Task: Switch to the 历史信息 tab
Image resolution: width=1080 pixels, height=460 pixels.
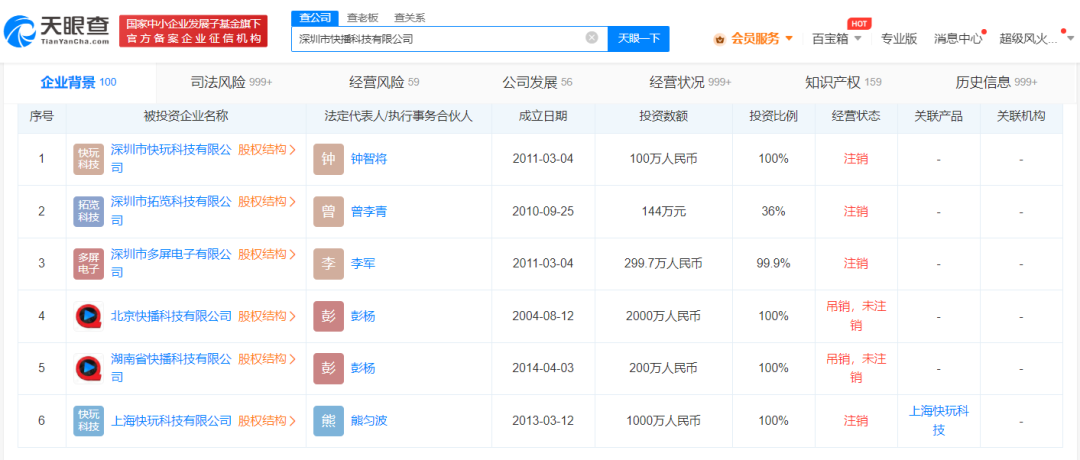Action: [x=996, y=83]
